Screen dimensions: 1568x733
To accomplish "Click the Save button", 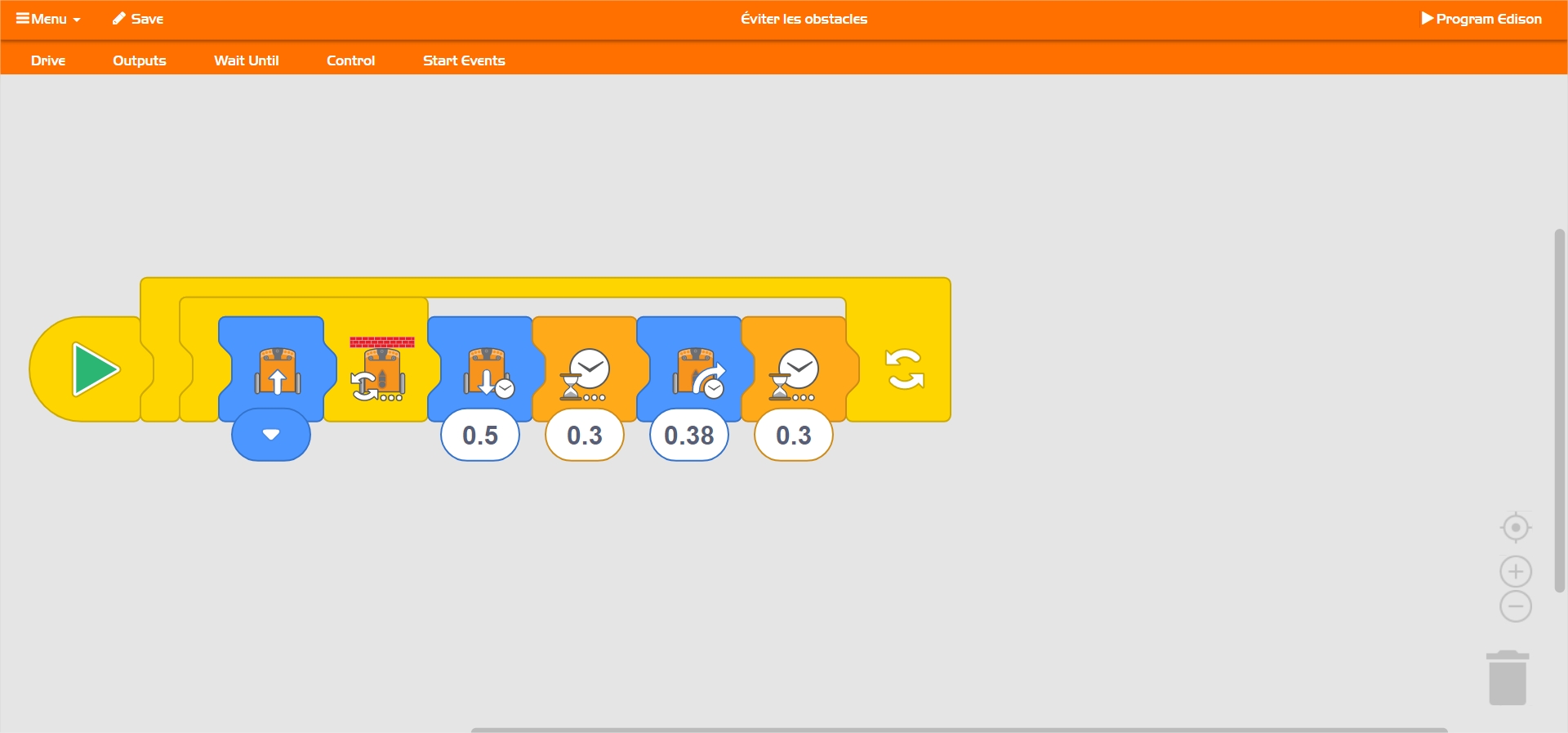I will (138, 19).
